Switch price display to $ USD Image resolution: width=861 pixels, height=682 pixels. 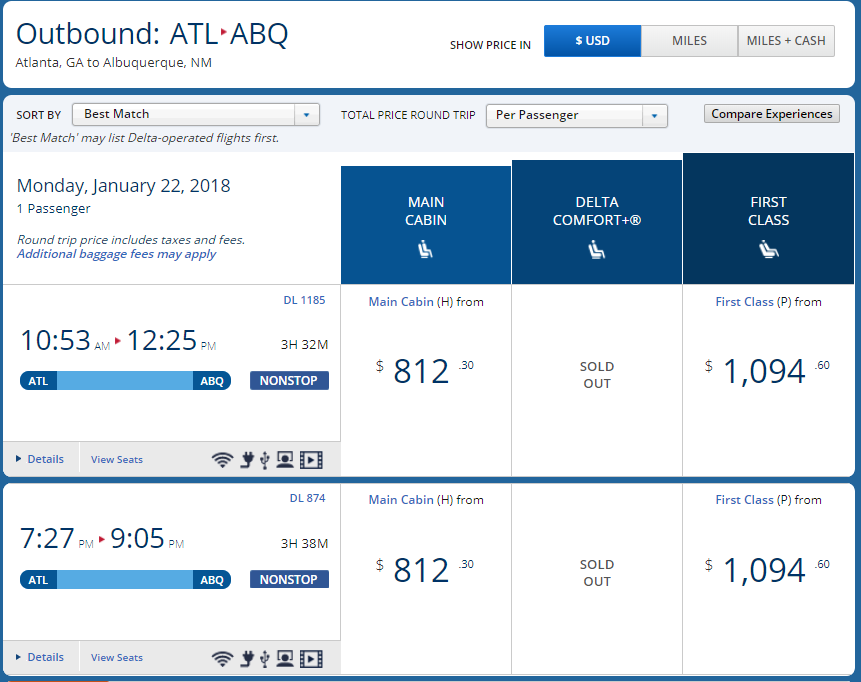pos(592,41)
